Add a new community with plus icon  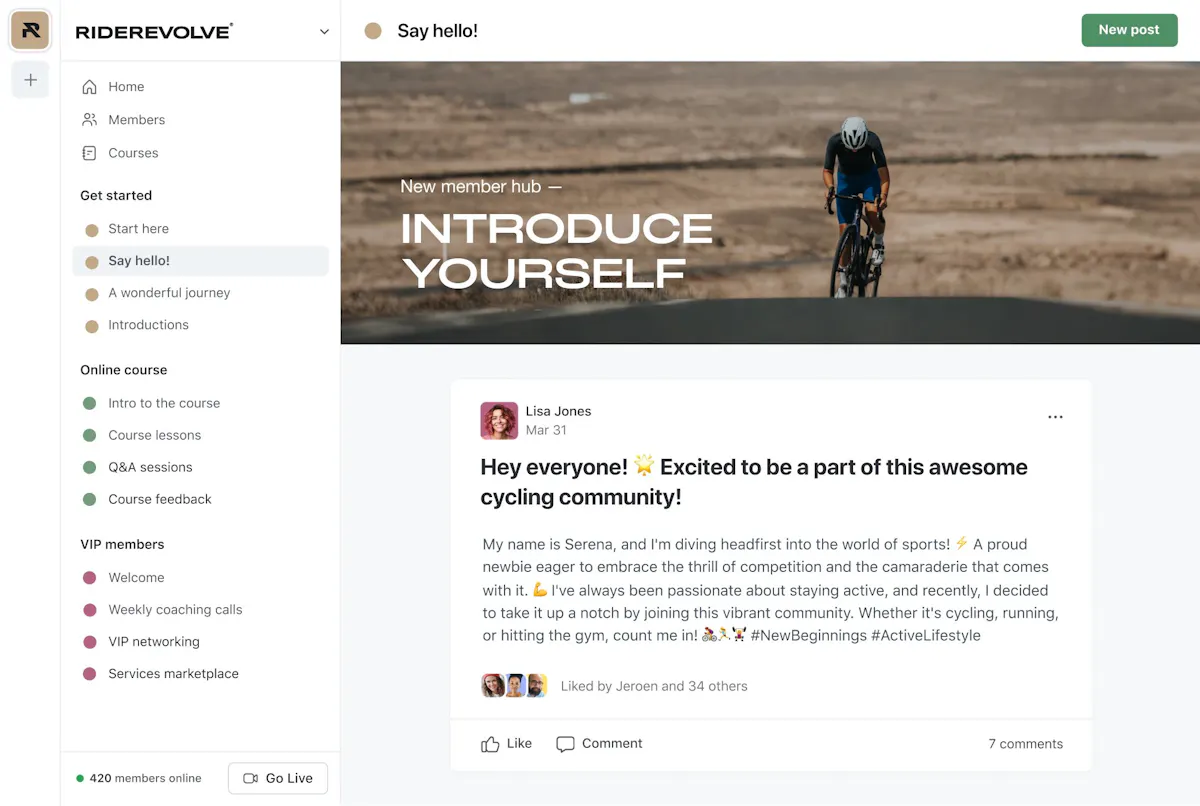click(30, 80)
